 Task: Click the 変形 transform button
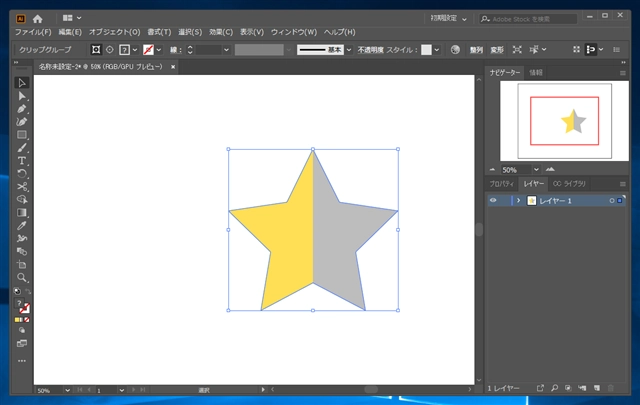pos(497,50)
